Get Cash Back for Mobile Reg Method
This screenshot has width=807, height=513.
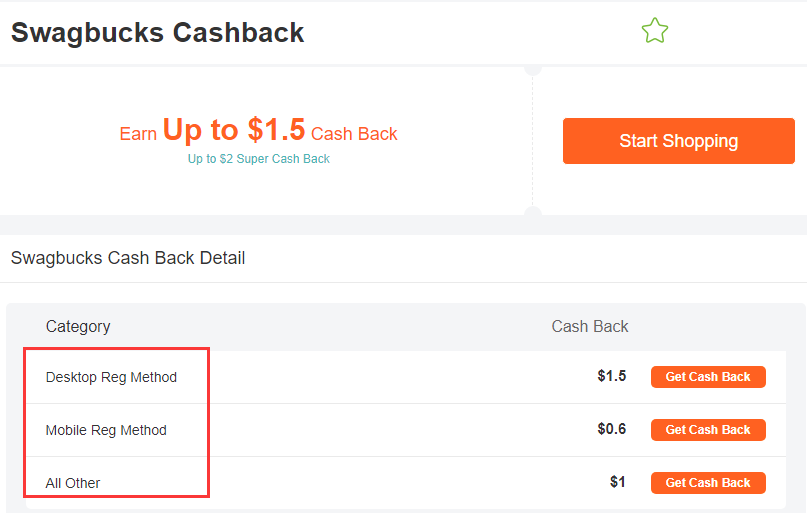point(708,430)
